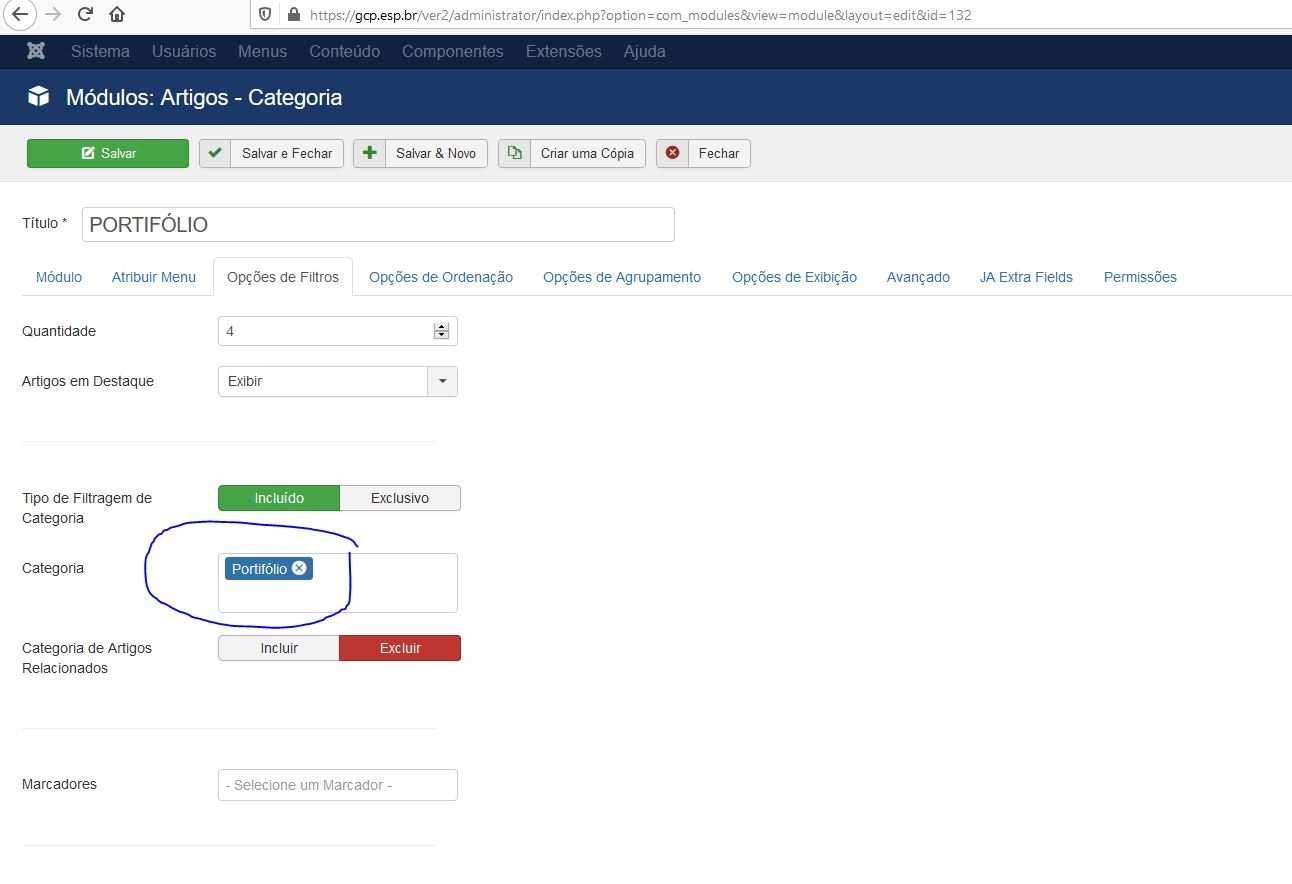The height and width of the screenshot is (884, 1292).
Task: Click the plus icon on Salvar & Novo
Action: (369, 153)
